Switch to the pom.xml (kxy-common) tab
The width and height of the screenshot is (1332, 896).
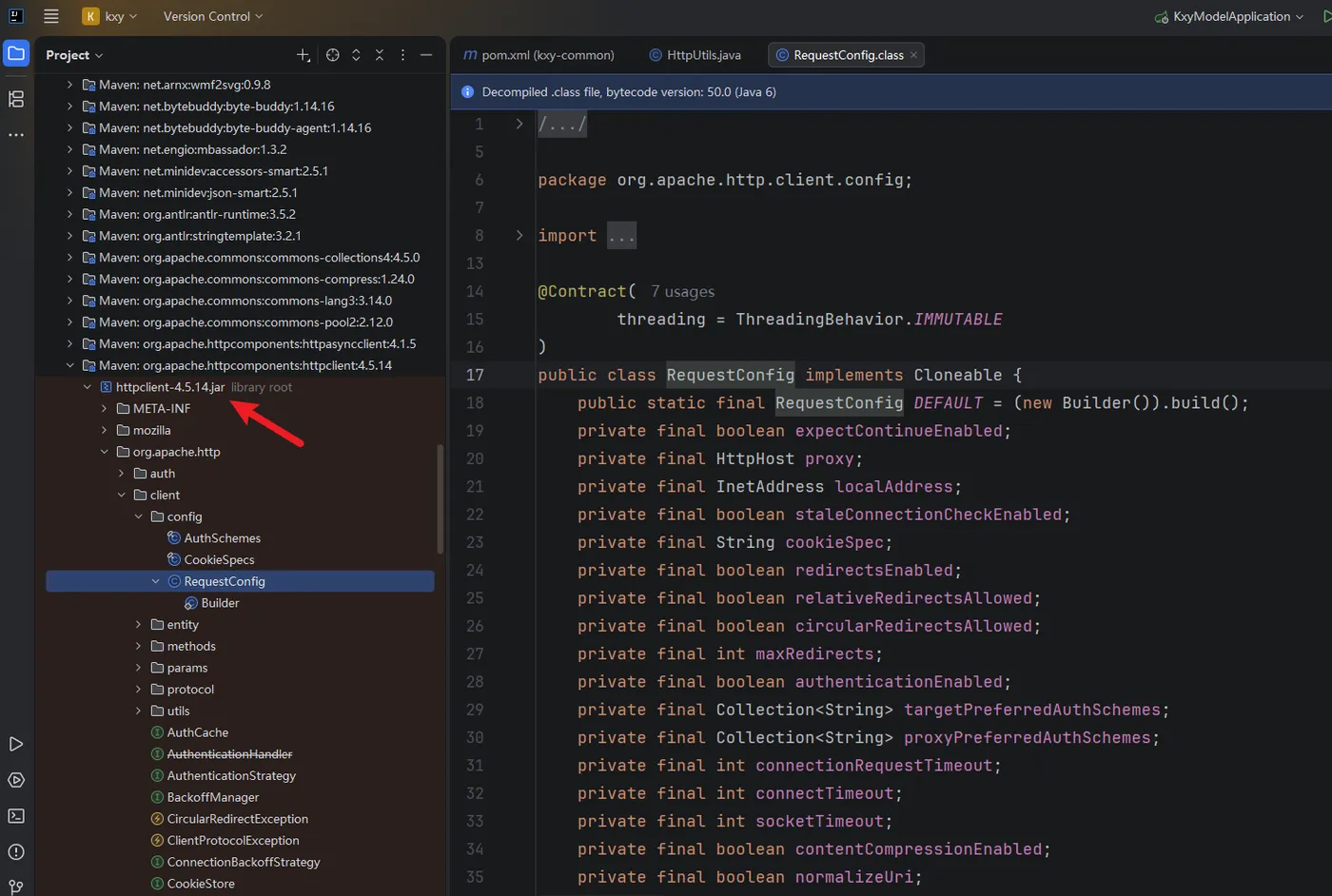(x=539, y=55)
